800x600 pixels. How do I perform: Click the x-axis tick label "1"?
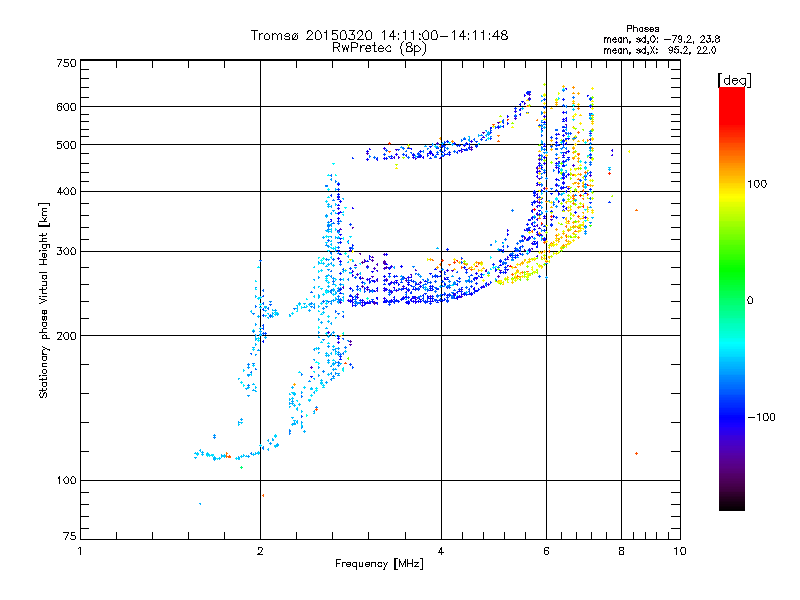80,551
